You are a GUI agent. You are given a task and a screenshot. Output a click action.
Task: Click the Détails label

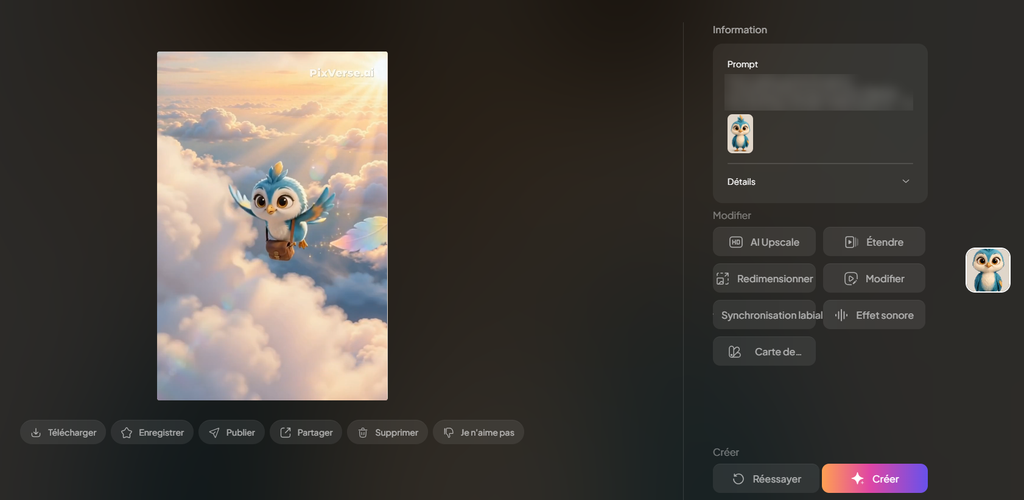pyautogui.click(x=741, y=181)
